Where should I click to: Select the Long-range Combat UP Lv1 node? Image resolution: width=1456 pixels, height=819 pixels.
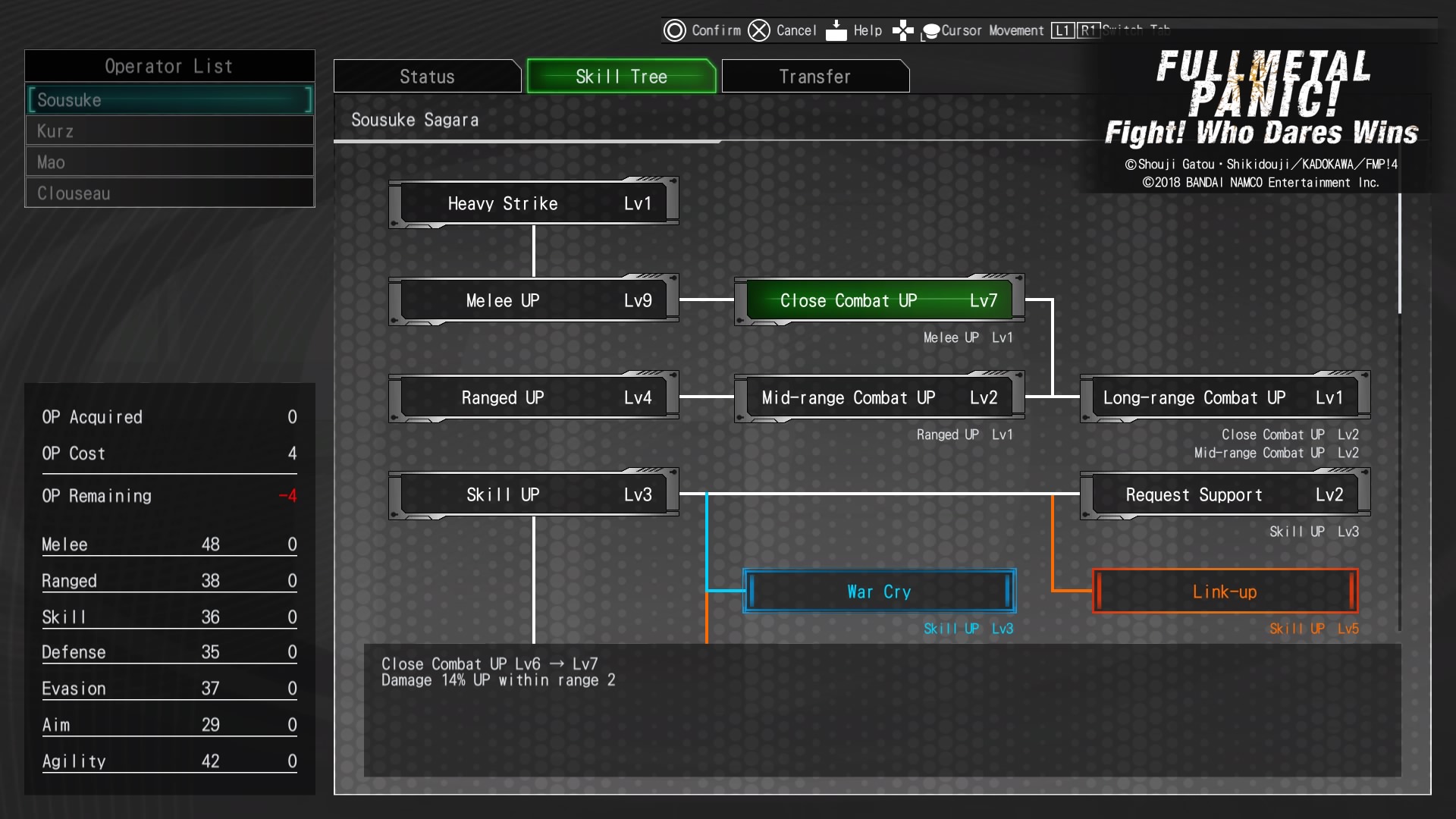tap(1225, 397)
